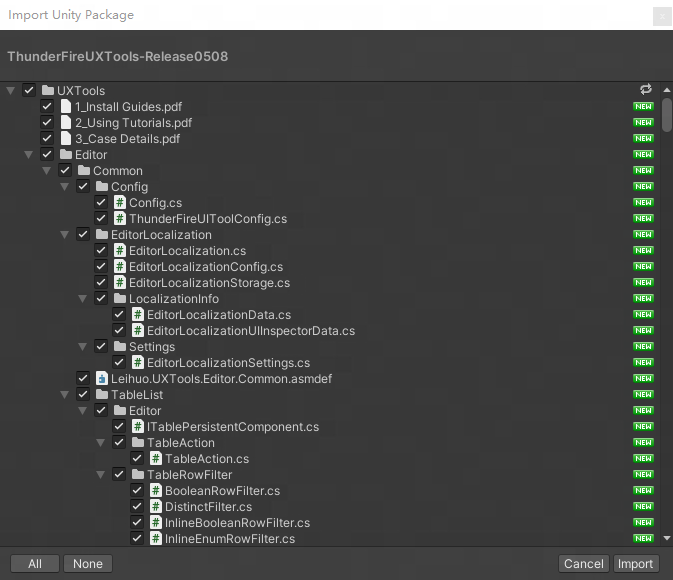Collapse the LocalizationInfo folder triangle
Image resolution: width=673 pixels, height=580 pixels.
pyautogui.click(x=83, y=298)
